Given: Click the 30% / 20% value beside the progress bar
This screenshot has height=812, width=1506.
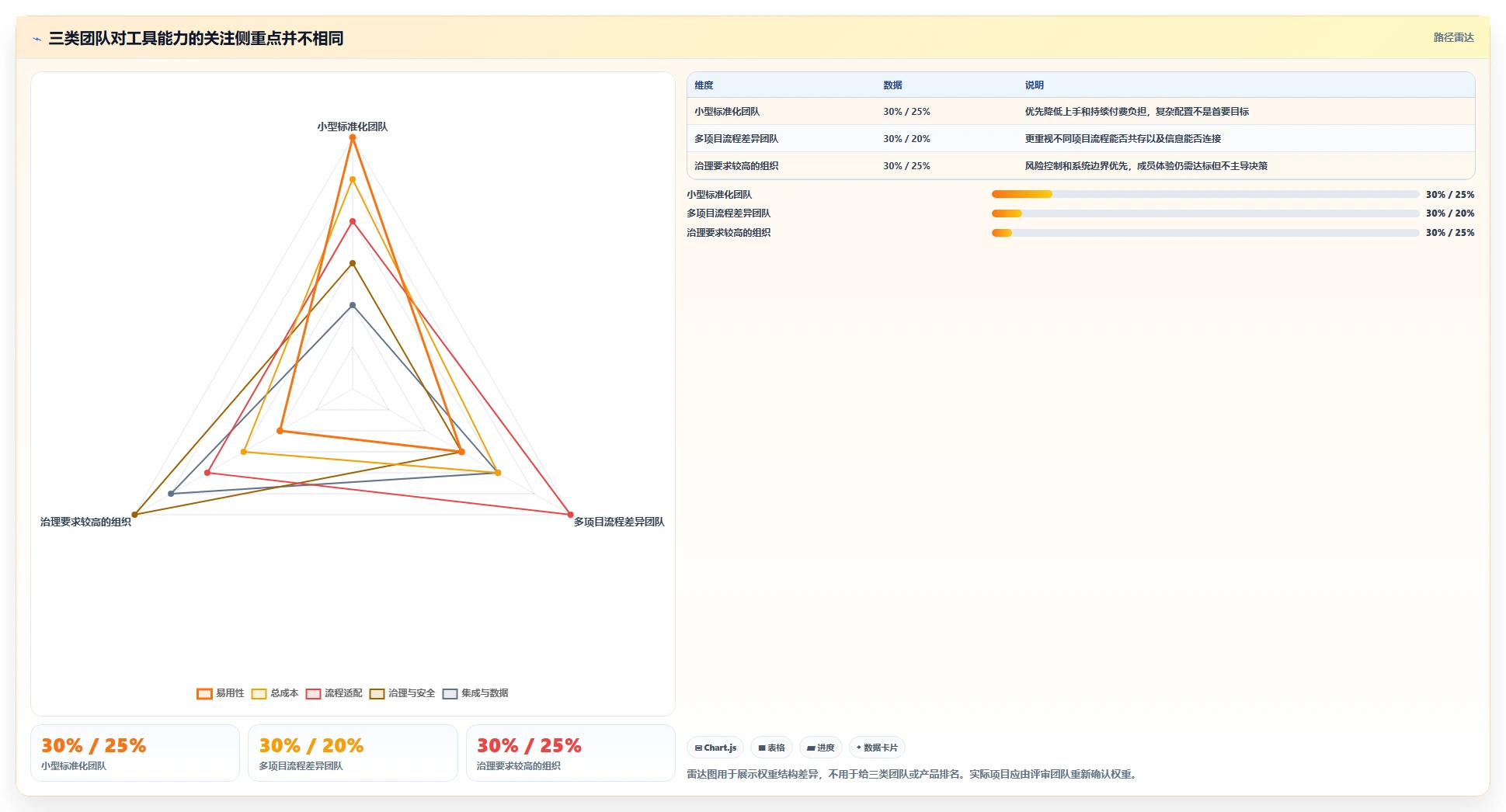Looking at the screenshot, I should [x=1450, y=213].
